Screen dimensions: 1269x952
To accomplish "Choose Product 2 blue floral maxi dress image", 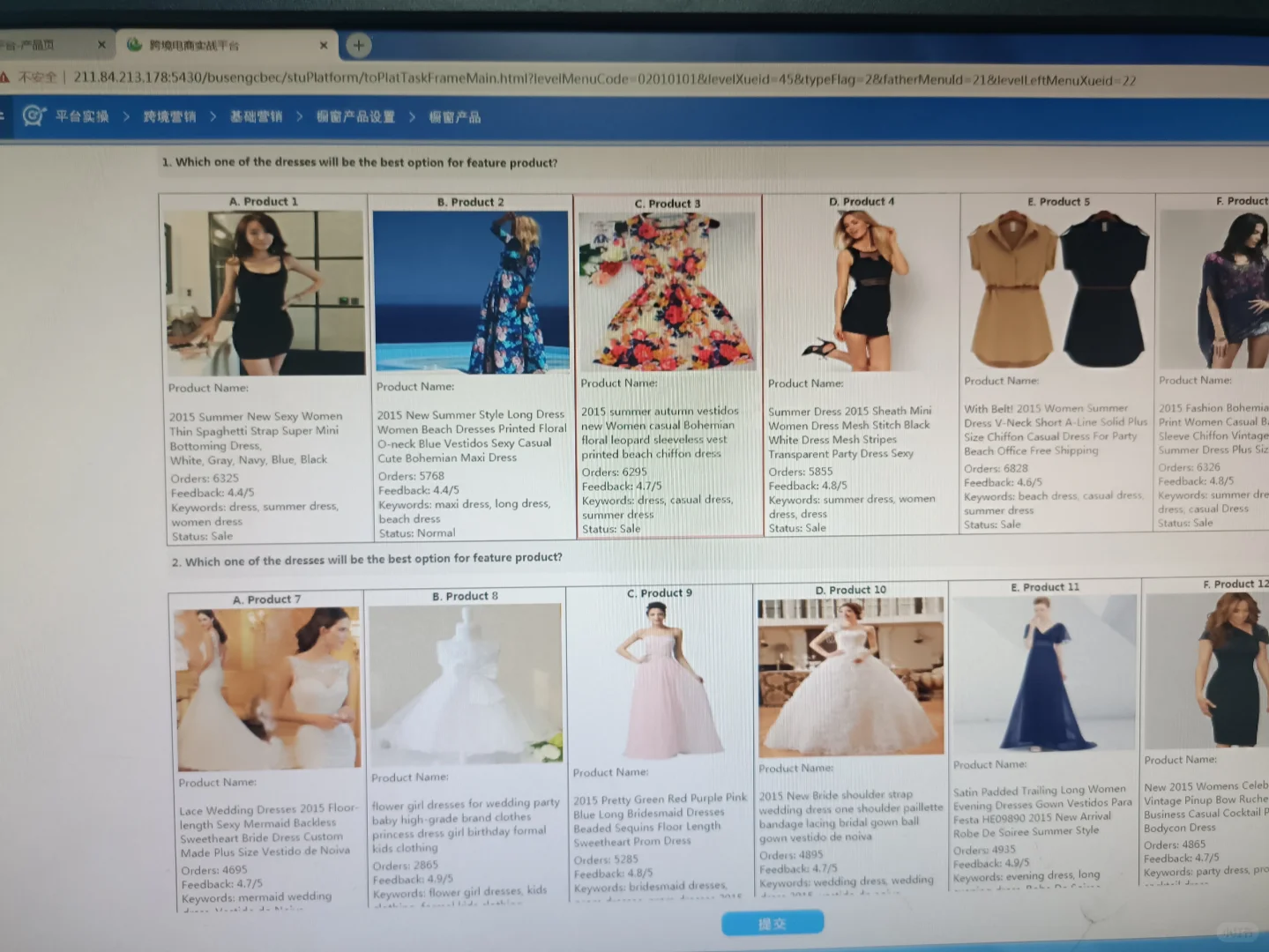I will point(472,292).
